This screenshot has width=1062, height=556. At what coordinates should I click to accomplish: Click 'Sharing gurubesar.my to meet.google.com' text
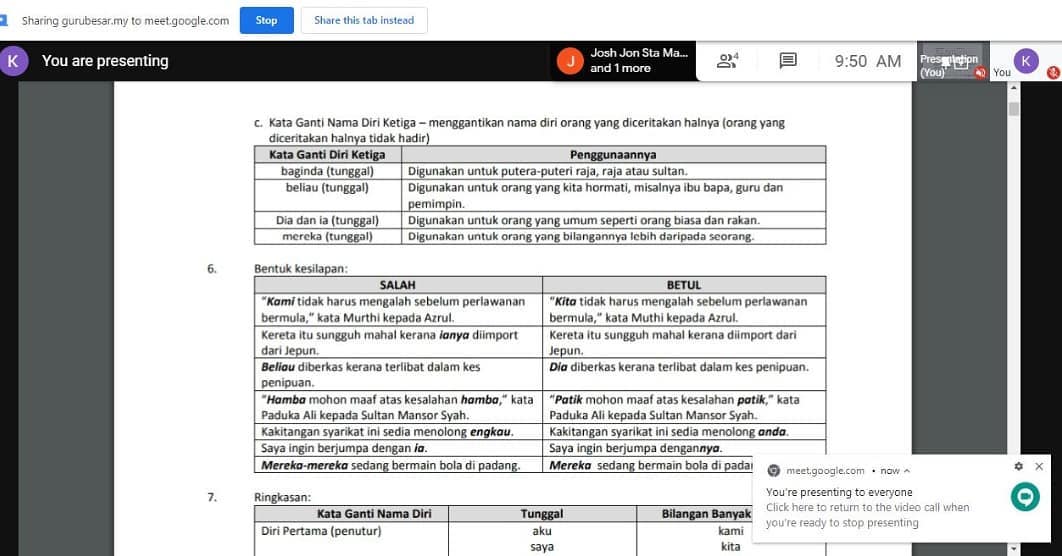pos(125,20)
